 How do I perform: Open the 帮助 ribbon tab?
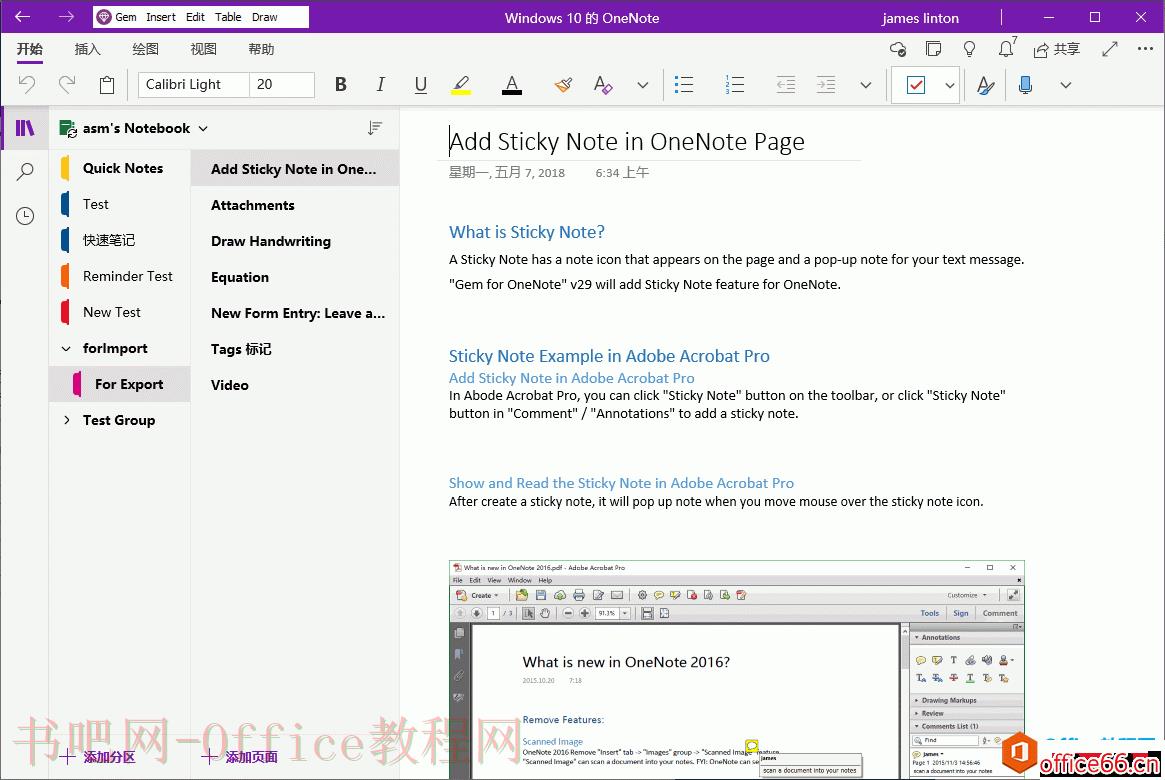click(261, 49)
